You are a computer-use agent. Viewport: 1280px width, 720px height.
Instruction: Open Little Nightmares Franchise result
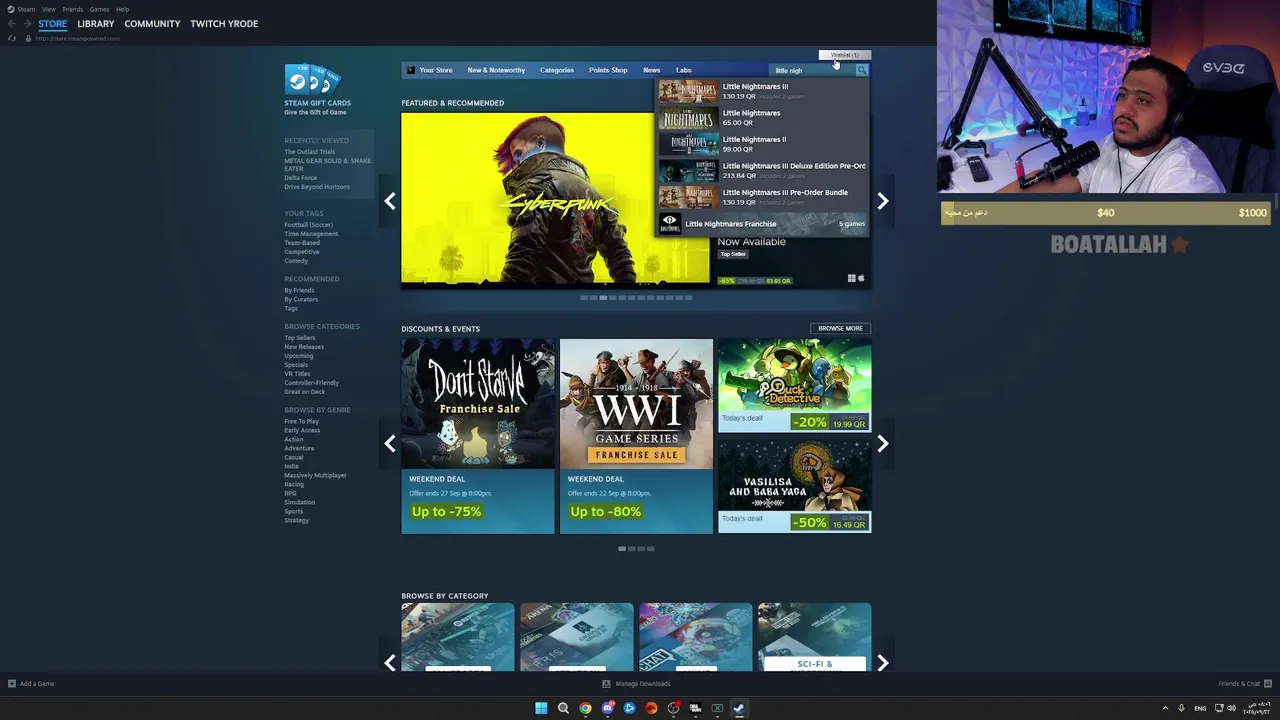click(x=763, y=224)
